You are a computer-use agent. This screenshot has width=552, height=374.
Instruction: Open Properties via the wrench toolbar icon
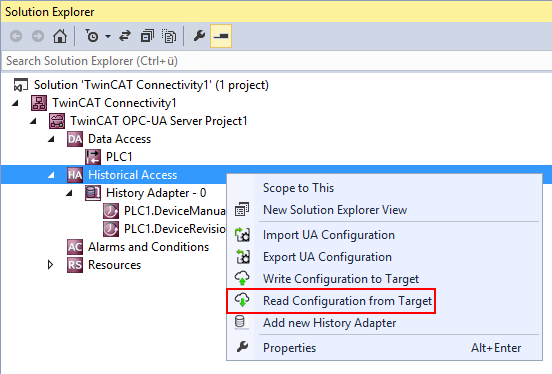click(199, 36)
